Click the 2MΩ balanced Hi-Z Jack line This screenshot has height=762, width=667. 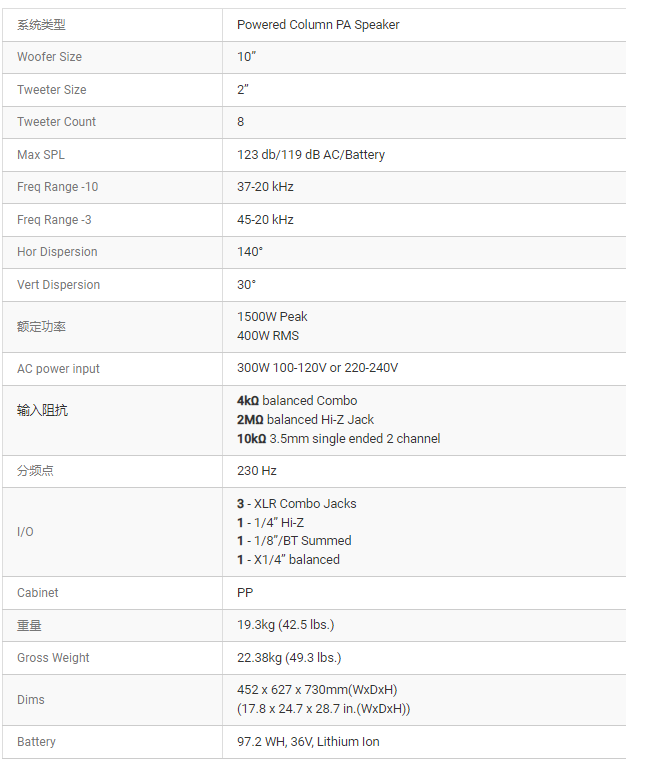(305, 420)
